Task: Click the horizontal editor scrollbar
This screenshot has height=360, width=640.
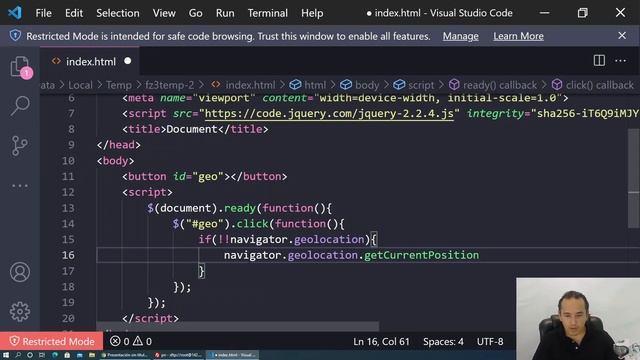Action: [x=238, y=327]
